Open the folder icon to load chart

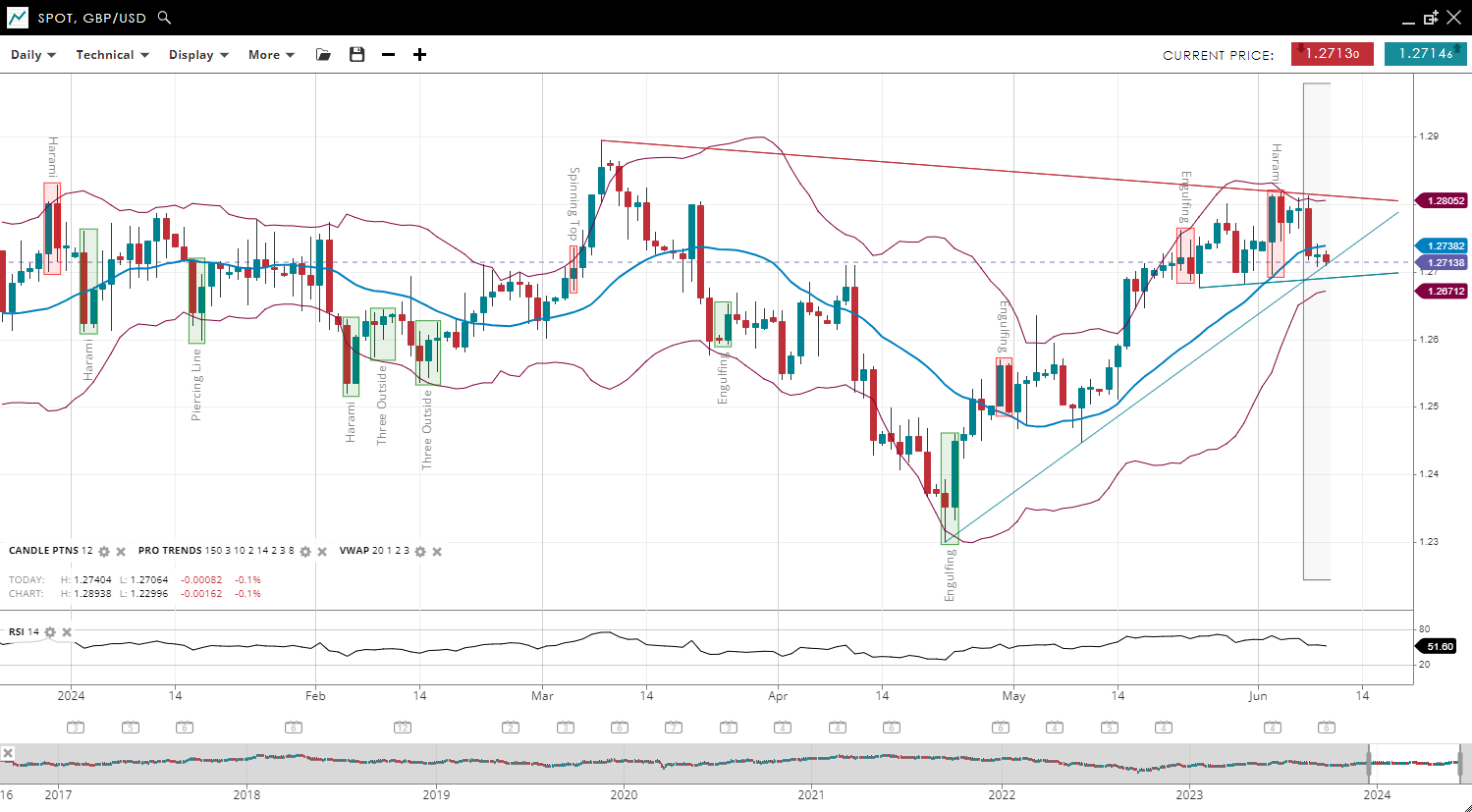click(323, 55)
